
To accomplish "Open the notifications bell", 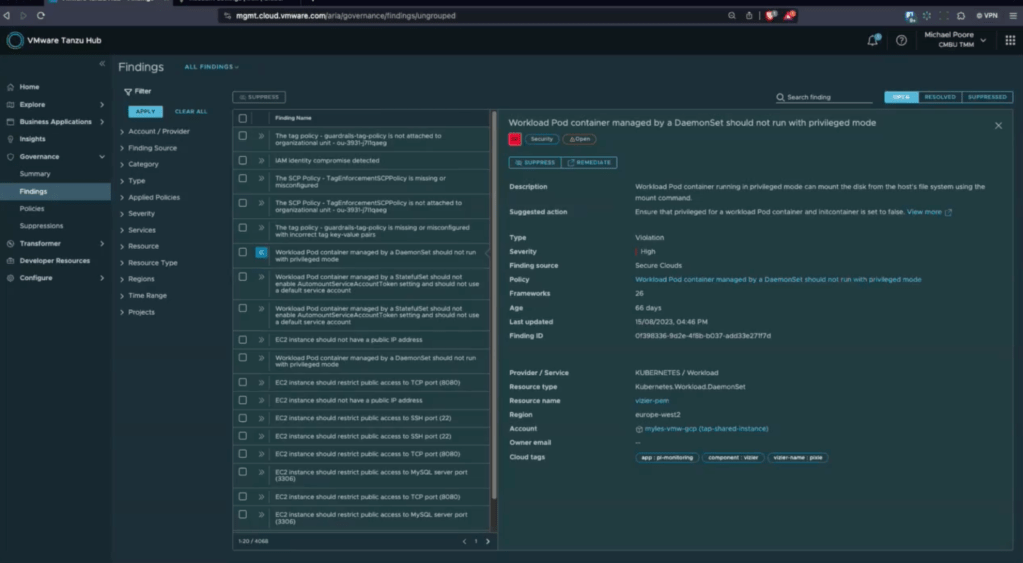I will 872,40.
